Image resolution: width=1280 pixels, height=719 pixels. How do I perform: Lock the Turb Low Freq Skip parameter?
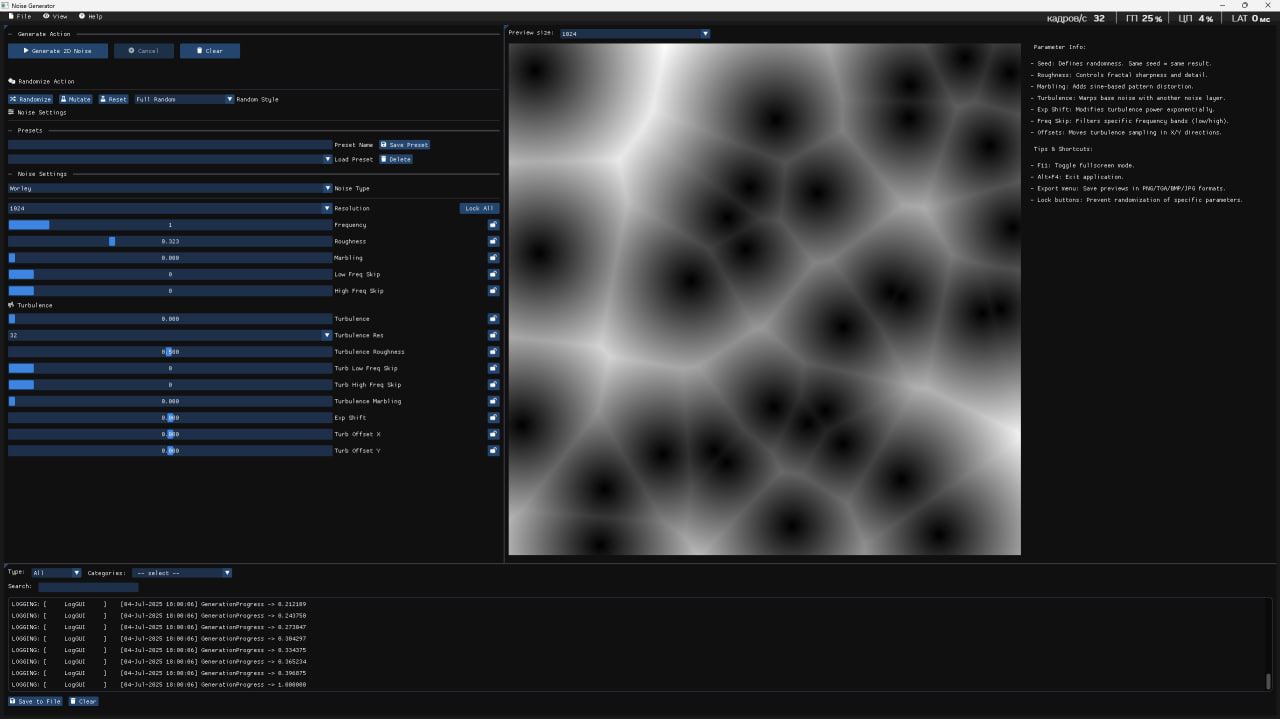(x=493, y=368)
